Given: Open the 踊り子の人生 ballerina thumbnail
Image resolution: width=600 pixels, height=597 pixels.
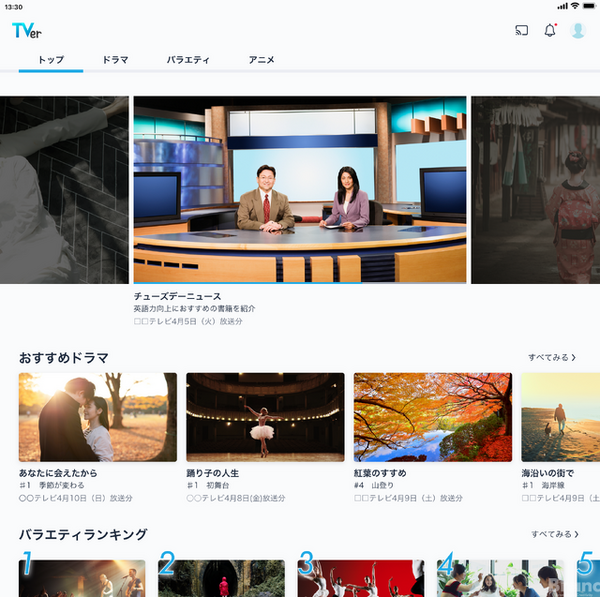Looking at the screenshot, I should [265, 417].
